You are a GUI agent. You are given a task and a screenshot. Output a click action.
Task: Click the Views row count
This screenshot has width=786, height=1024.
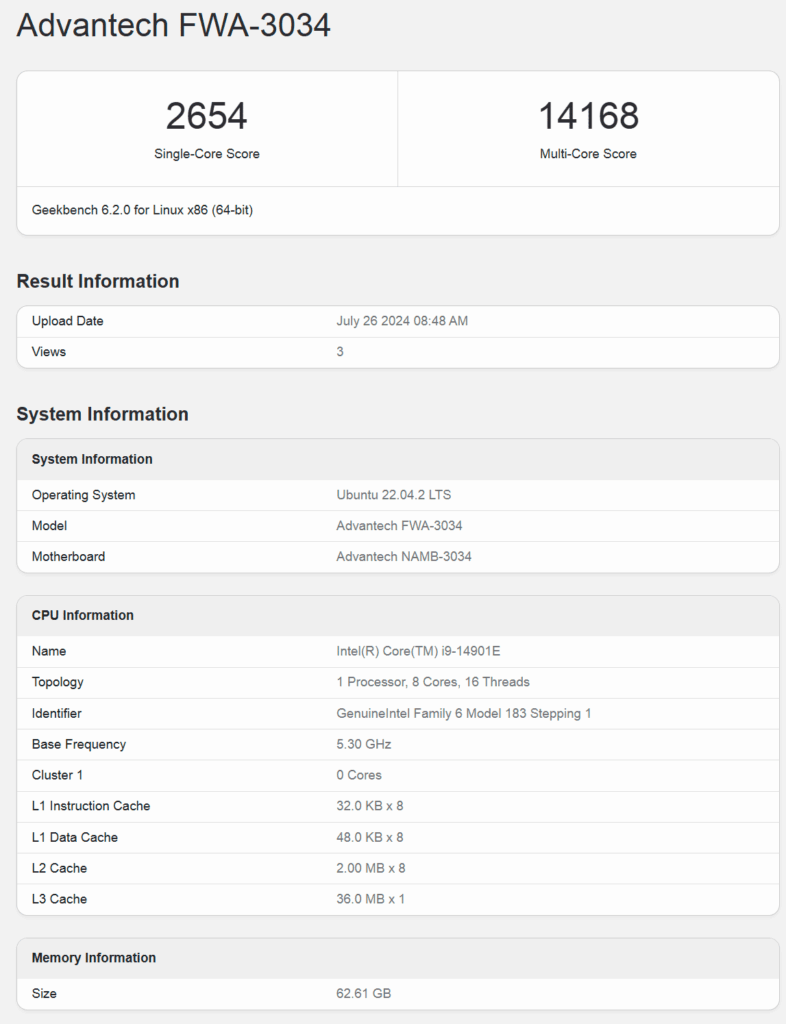click(x=340, y=351)
